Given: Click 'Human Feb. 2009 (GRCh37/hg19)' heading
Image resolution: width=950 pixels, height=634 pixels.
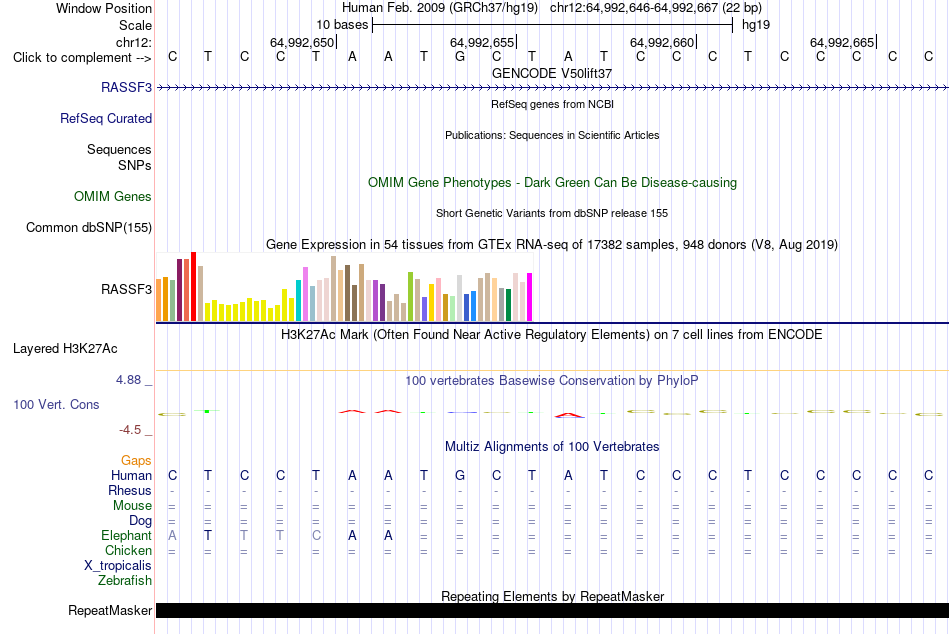Looking at the screenshot, I should [x=440, y=8].
